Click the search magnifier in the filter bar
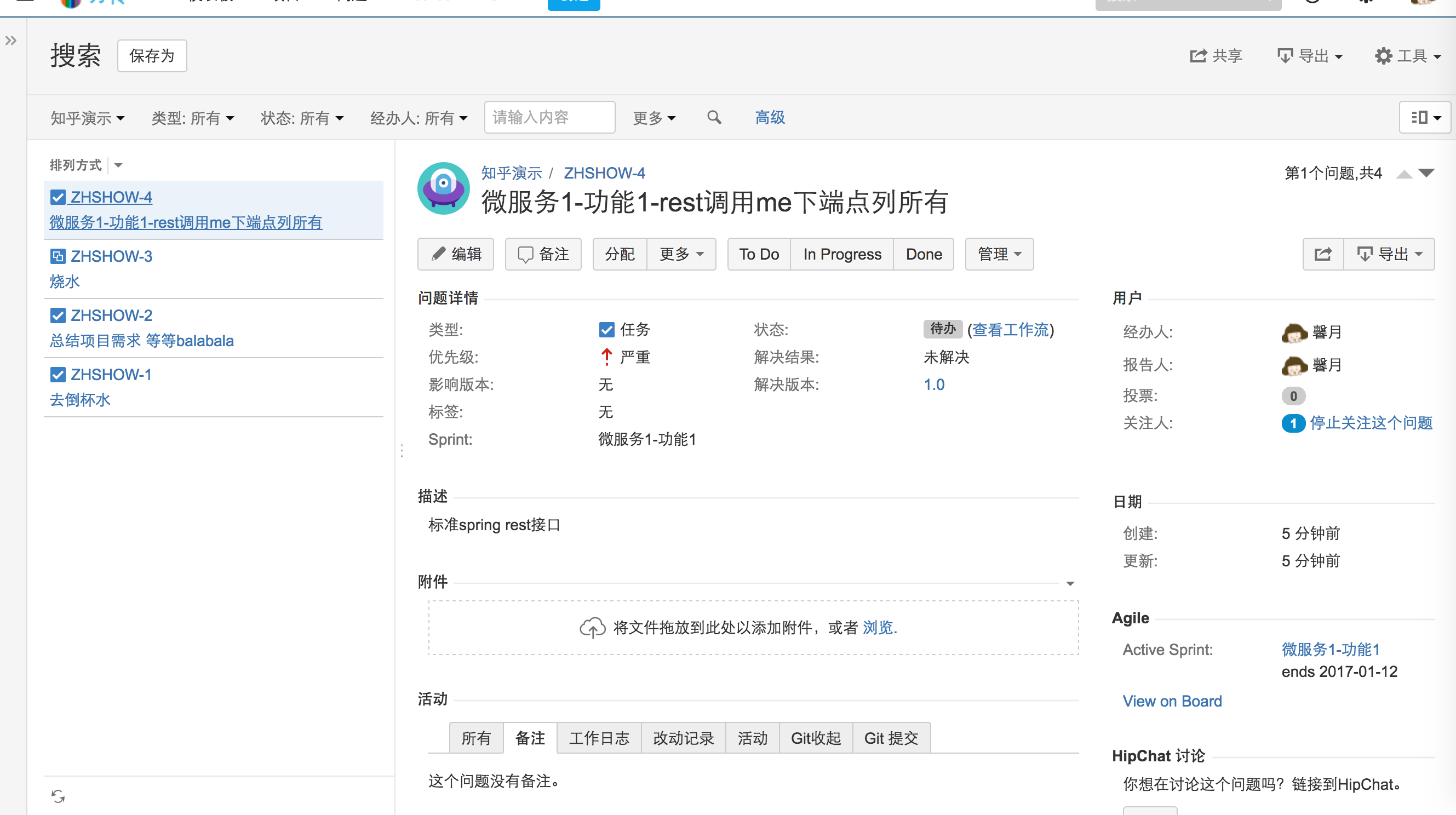This screenshot has width=1456, height=815. pyautogui.click(x=714, y=117)
